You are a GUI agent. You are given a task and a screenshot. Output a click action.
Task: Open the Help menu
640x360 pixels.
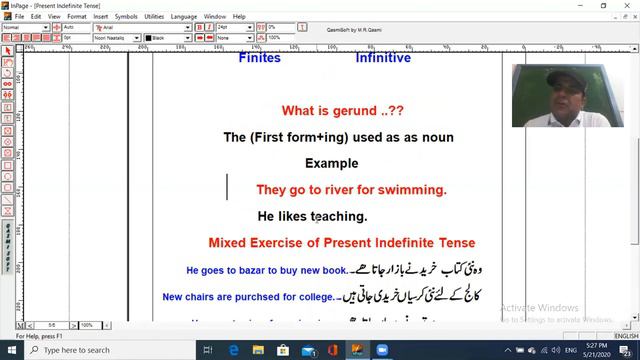pos(239,17)
